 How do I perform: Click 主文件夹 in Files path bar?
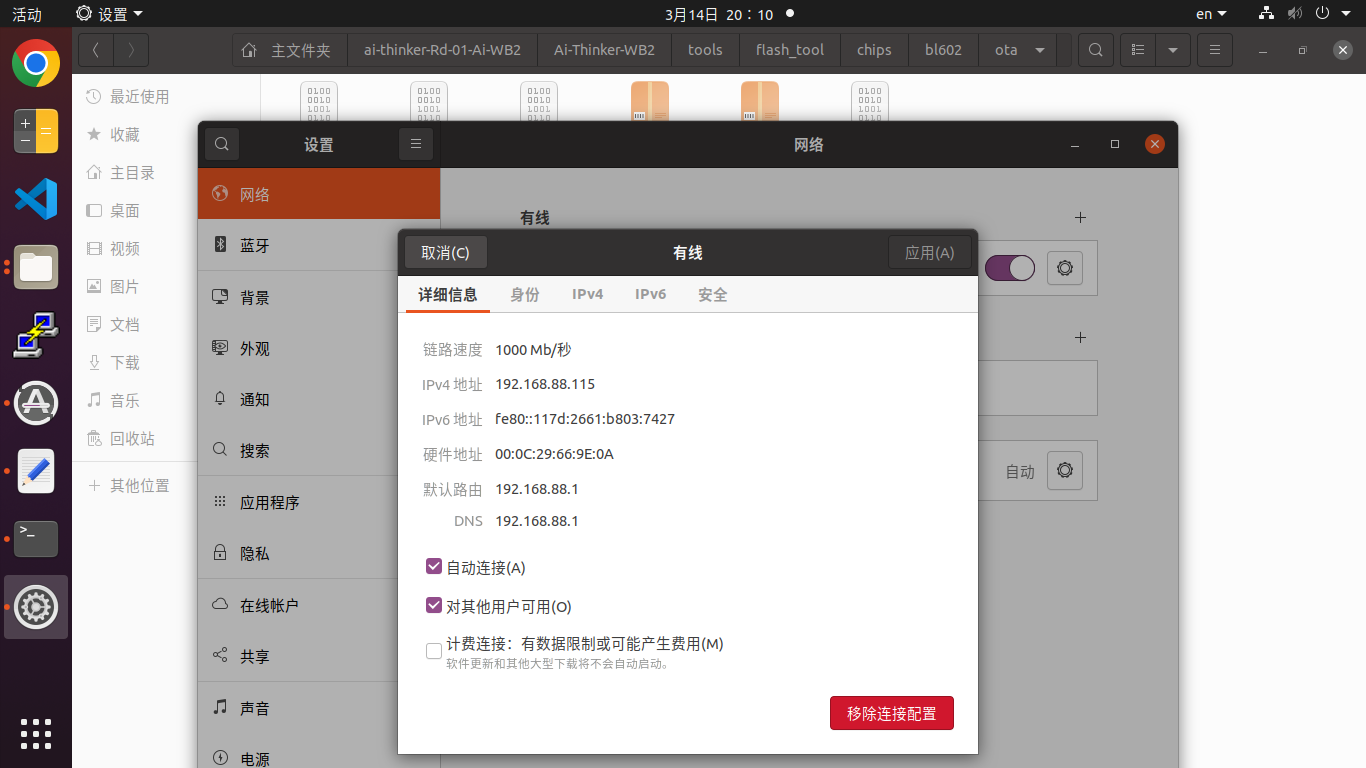tap(290, 50)
